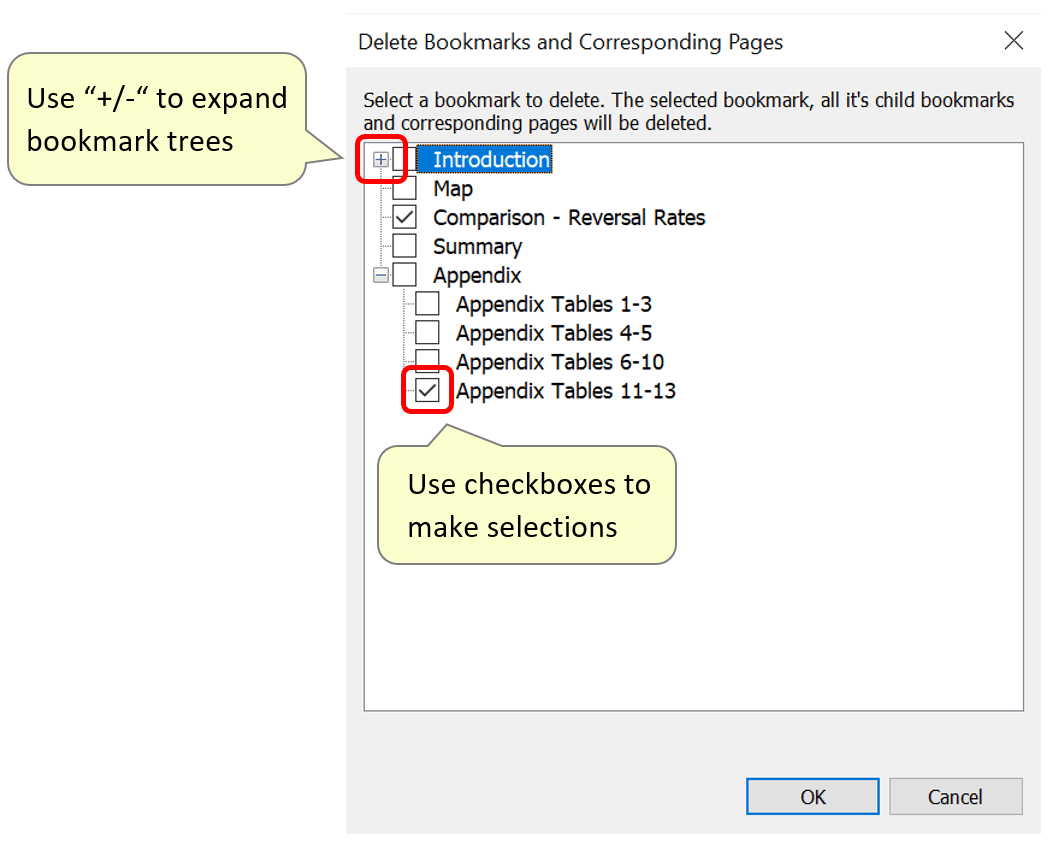Select the Appendix Tables 6-10 label
1057x844 pixels.
click(560, 361)
